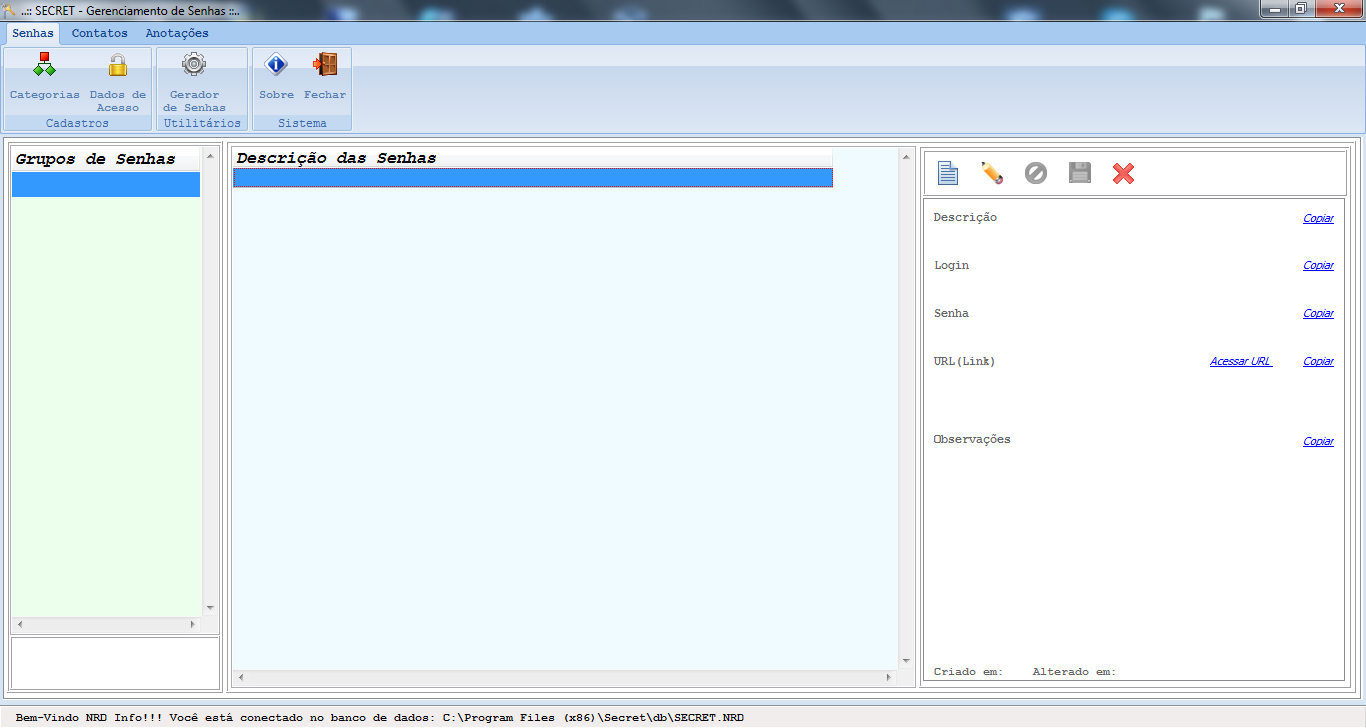This screenshot has height=728, width=1366.
Task: Launch the Gerador de Senhas tool
Action: coord(194,82)
